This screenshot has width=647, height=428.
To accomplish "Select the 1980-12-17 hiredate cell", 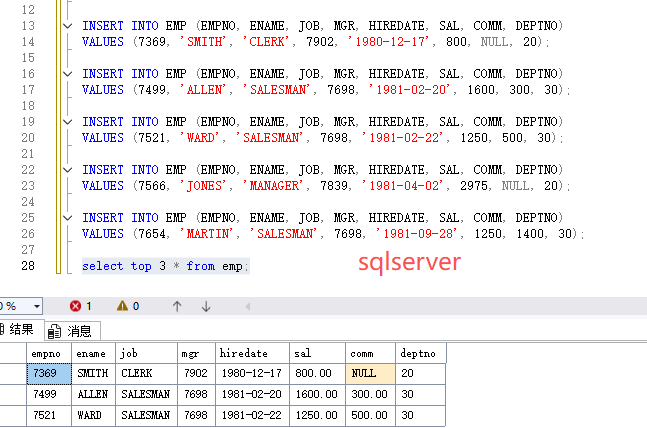I will coord(253,374).
